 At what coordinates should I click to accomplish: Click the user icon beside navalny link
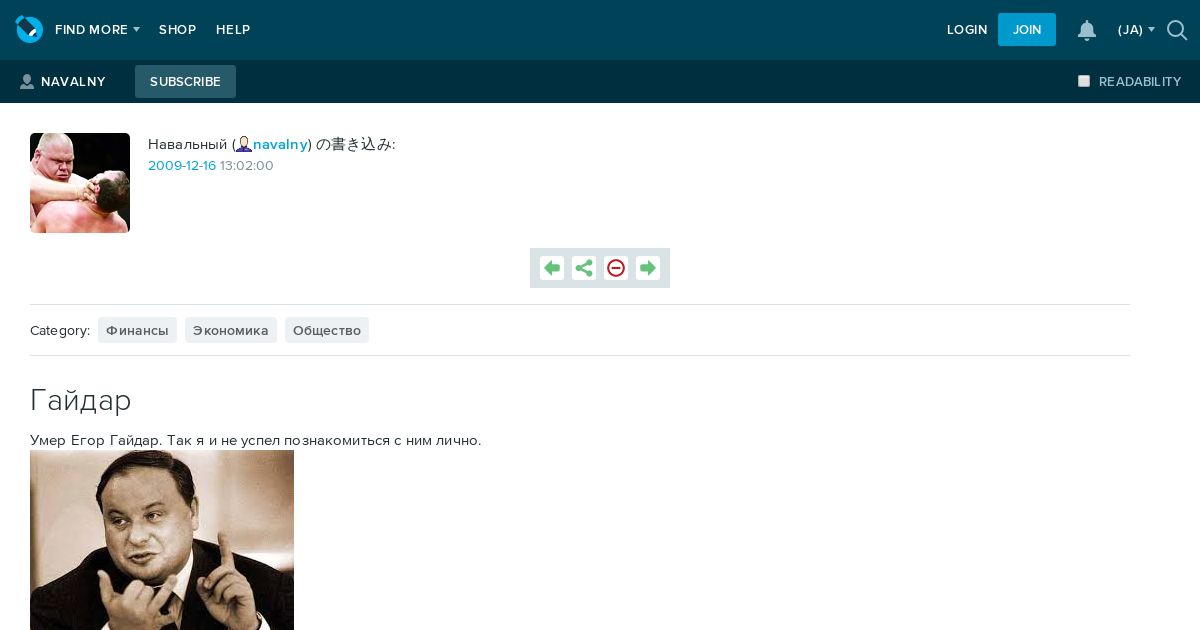(x=244, y=144)
